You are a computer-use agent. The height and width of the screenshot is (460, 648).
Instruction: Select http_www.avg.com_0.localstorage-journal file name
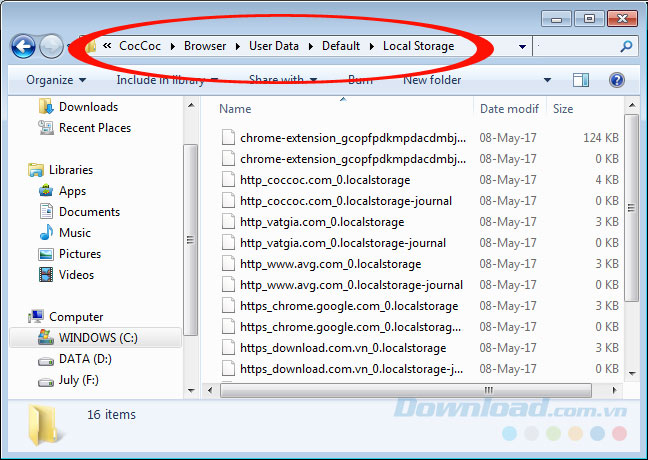(351, 285)
